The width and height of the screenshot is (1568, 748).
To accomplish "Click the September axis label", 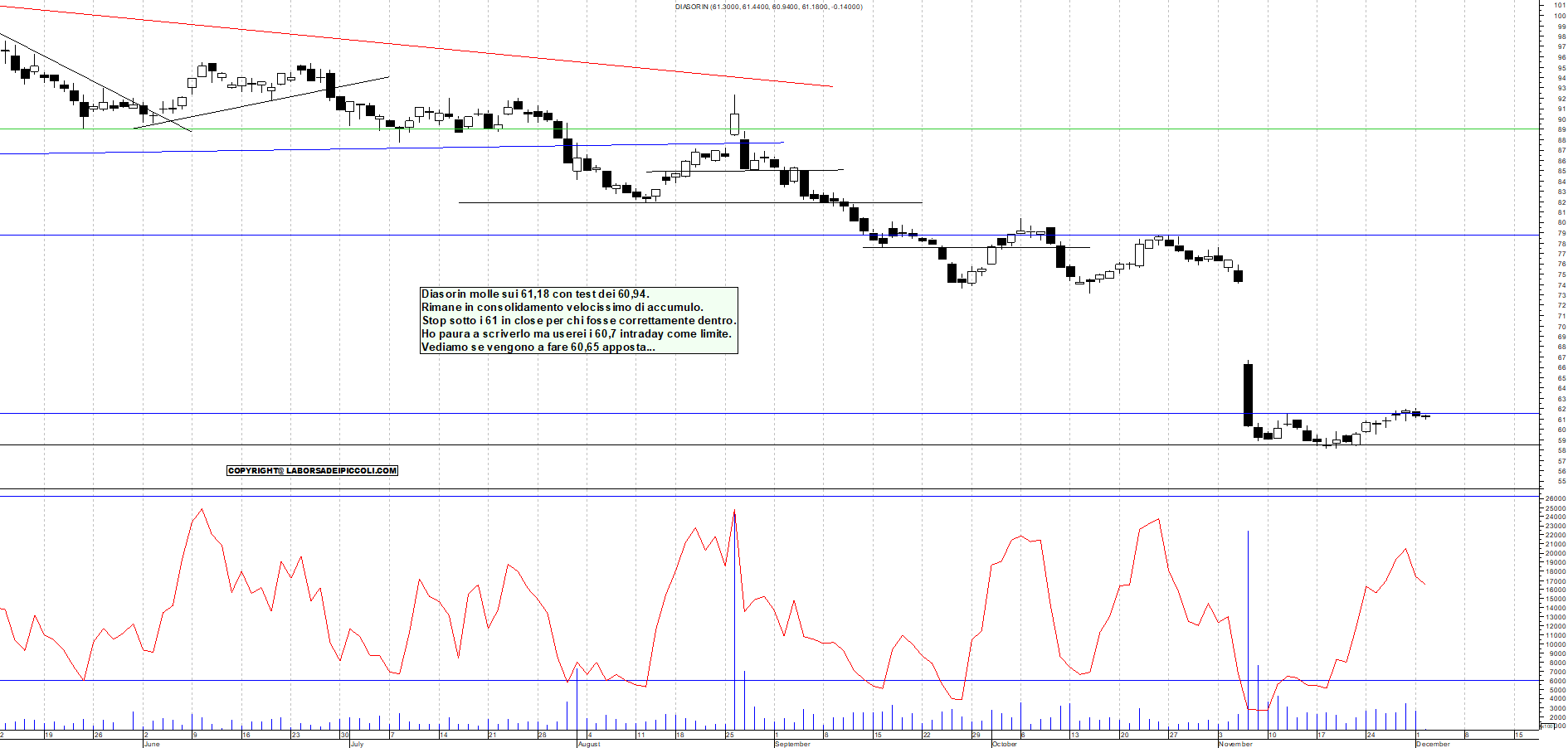I will (x=791, y=744).
